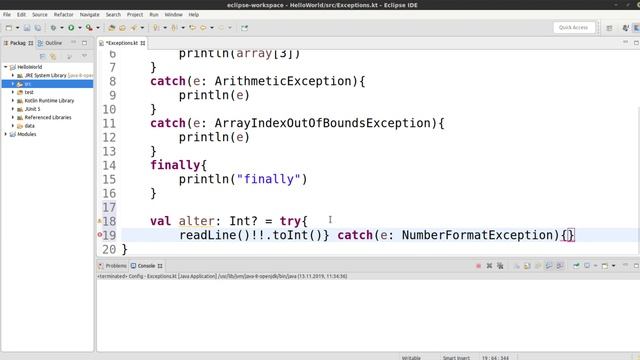Toggle Scroll Lock in the Console toolbar
The image size is (640, 360).
(527, 266)
